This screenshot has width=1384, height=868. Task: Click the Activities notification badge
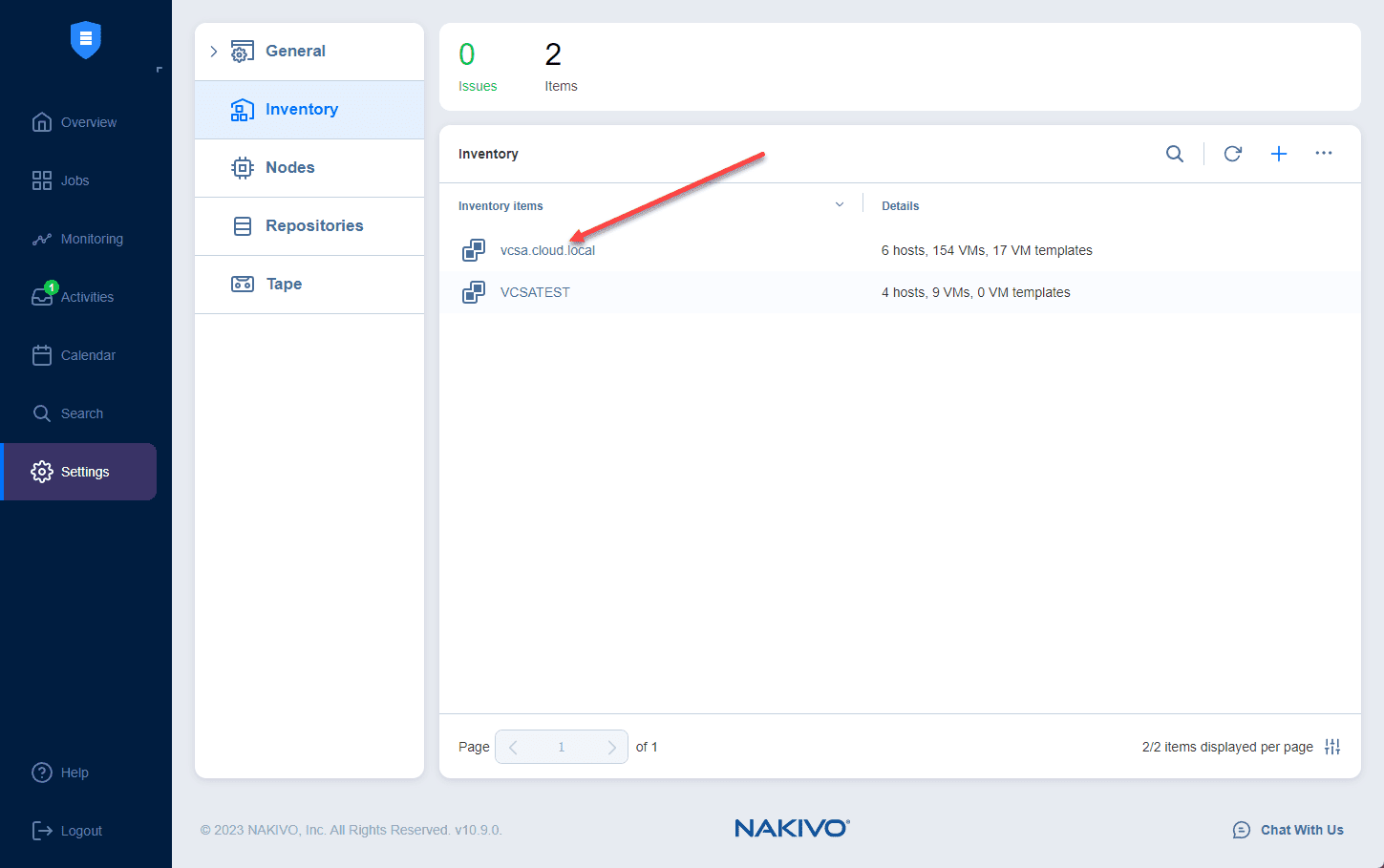click(x=52, y=287)
